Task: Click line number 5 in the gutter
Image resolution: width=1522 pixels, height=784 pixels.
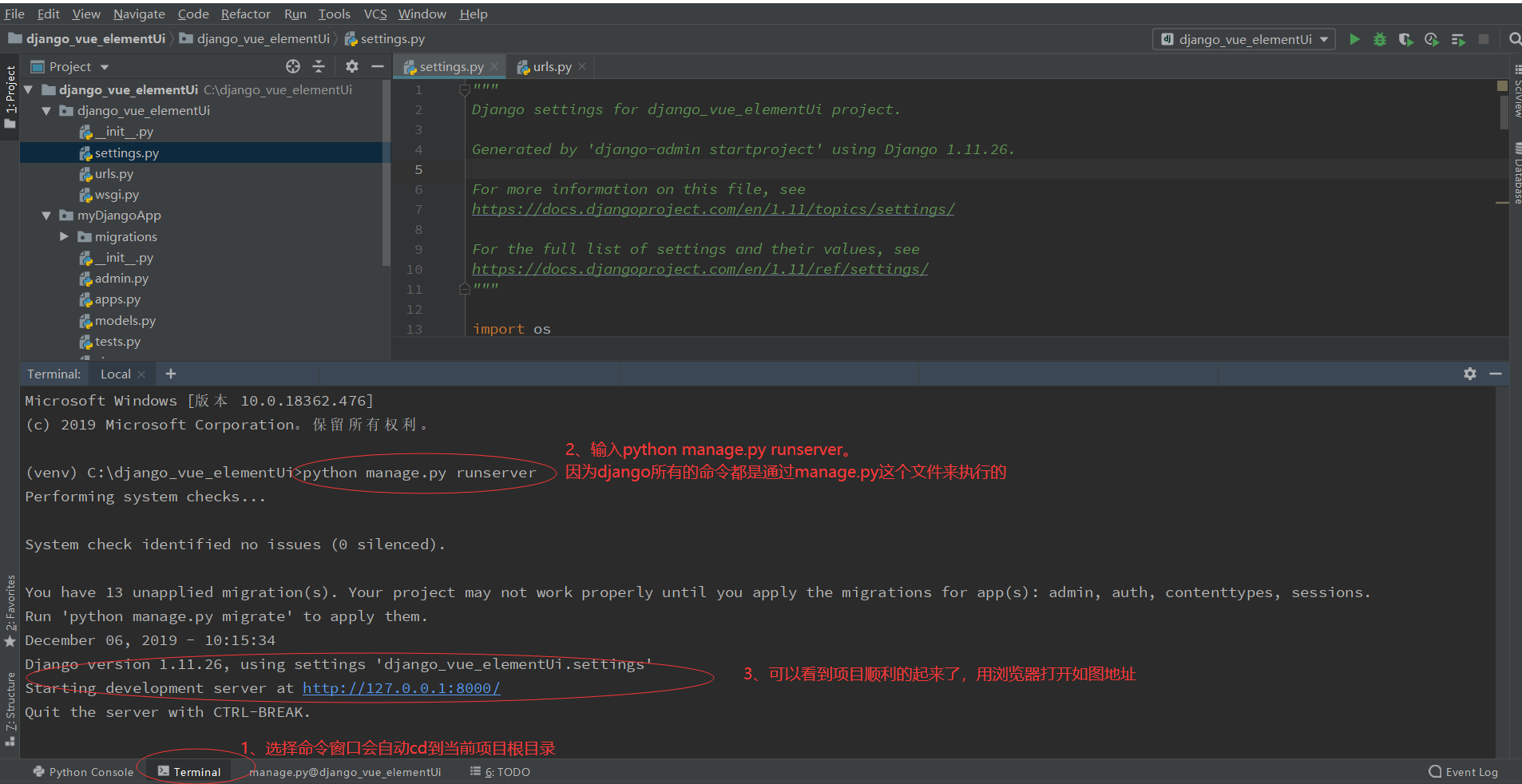Action: [x=418, y=169]
